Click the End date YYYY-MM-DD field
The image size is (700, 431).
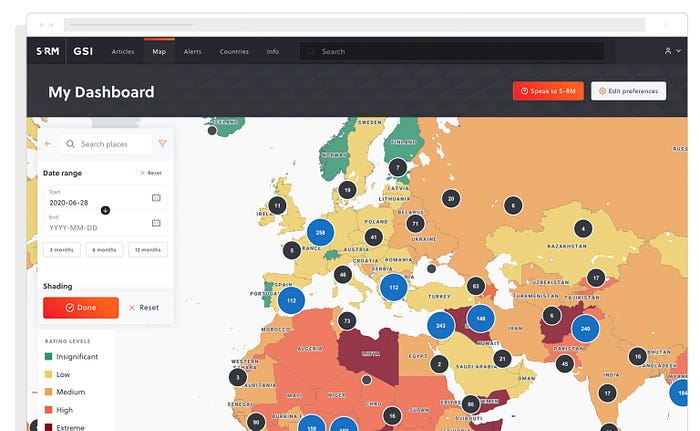[x=105, y=223]
